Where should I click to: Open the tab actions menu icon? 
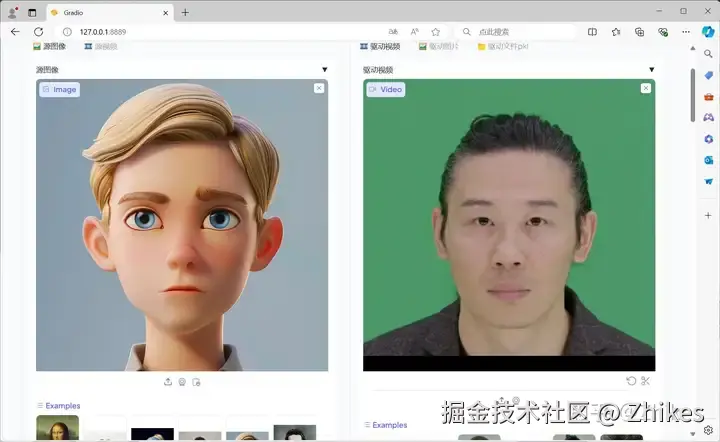pos(32,13)
